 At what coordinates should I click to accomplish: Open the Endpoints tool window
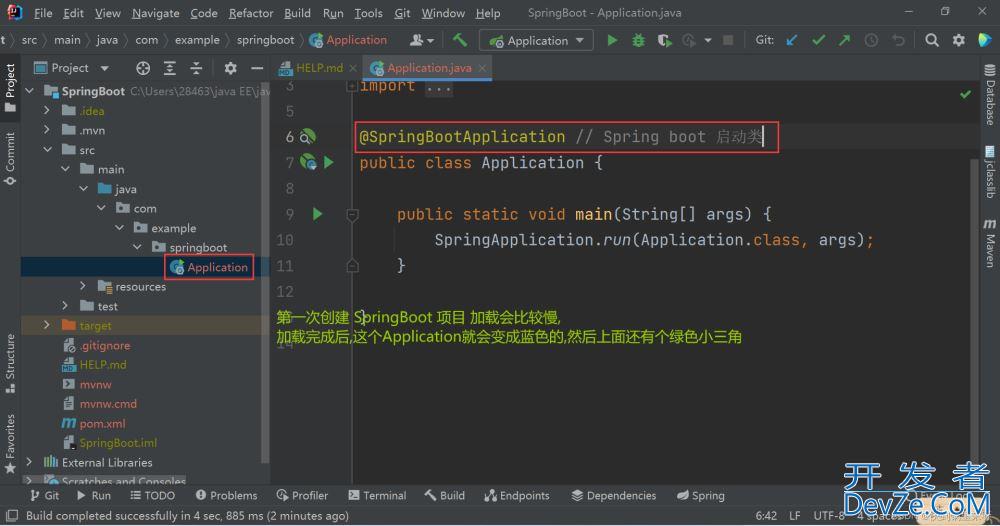(x=517, y=495)
